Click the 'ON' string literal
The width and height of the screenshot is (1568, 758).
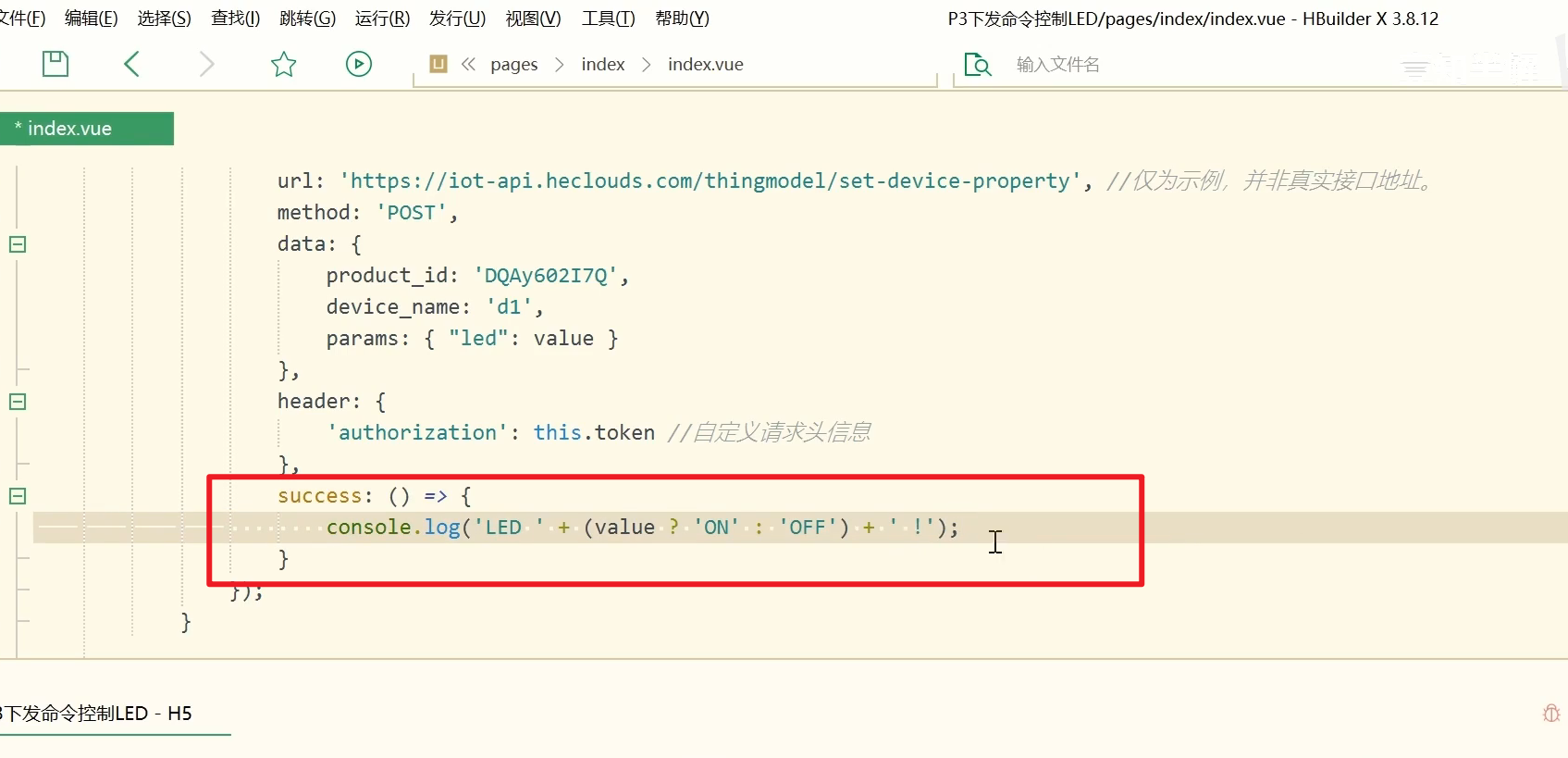[x=717, y=528]
